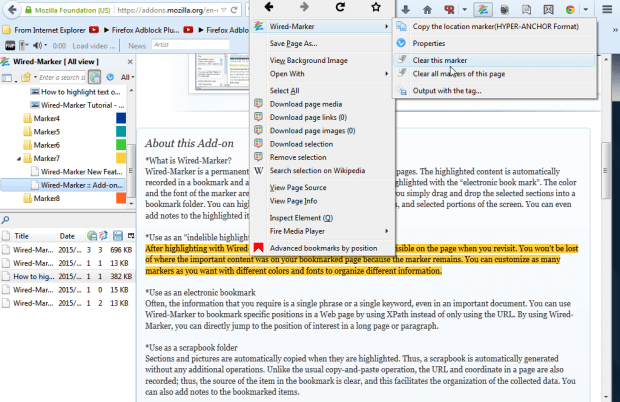Toggle the Wired-Marker toolbar button
Image resolution: width=620 pixels, height=402 pixels.
tap(482, 9)
